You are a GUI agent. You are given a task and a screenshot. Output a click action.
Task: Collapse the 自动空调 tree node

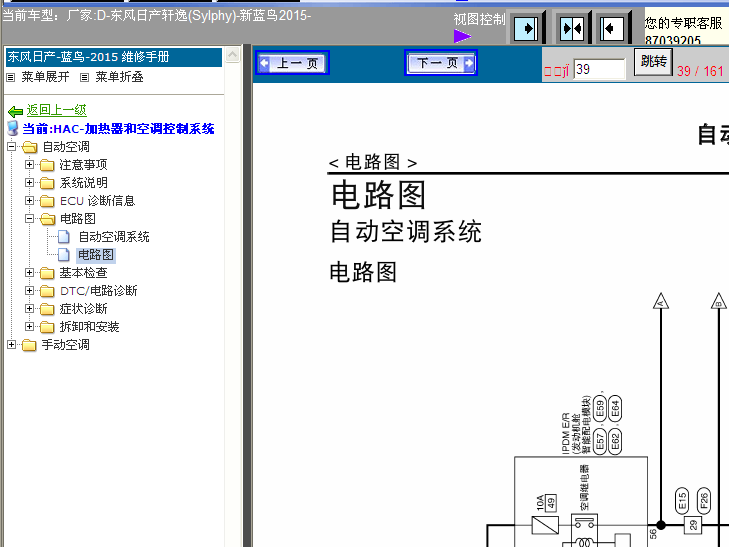[12, 147]
